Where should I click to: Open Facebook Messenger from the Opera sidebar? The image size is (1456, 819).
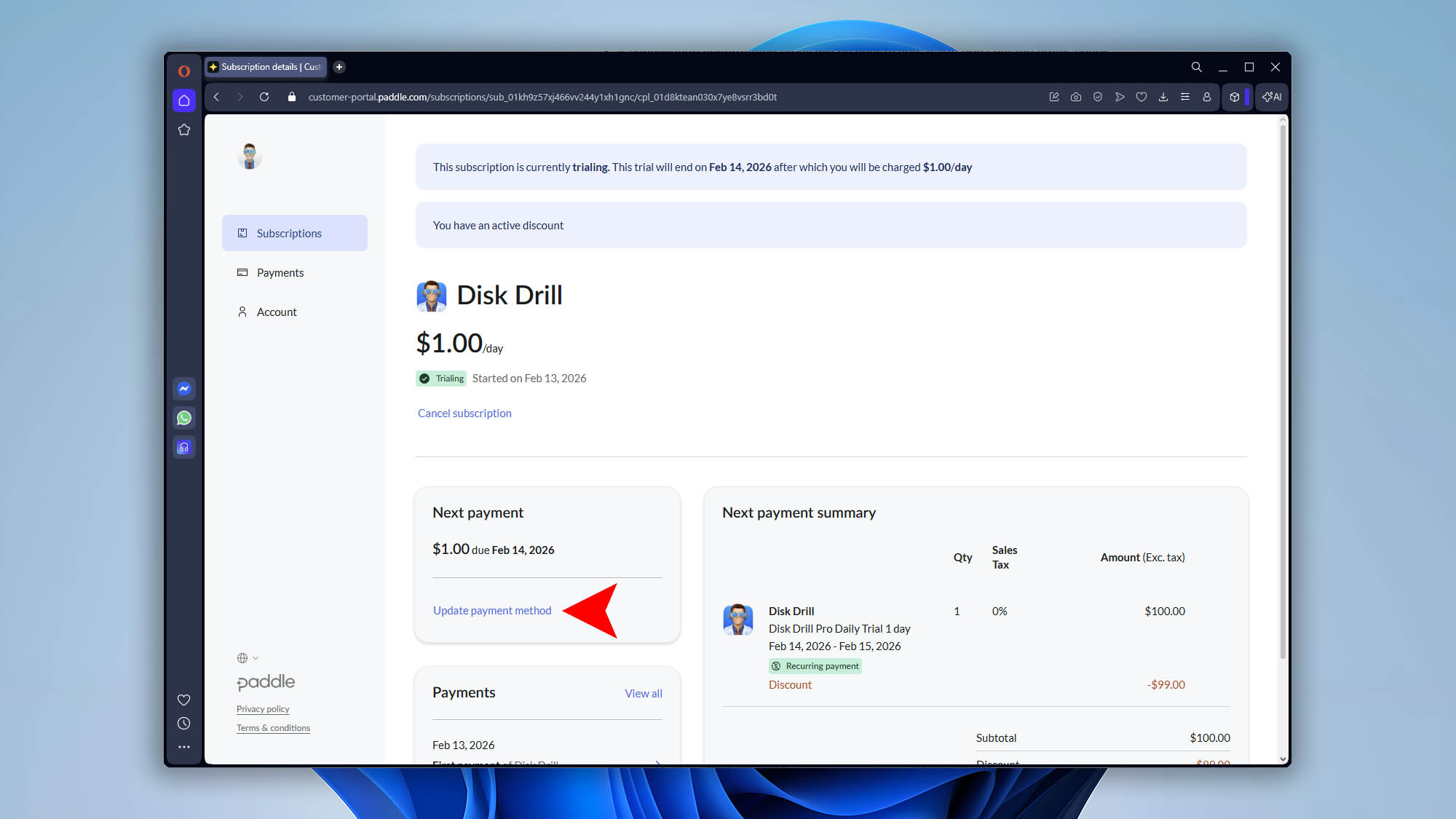(184, 389)
